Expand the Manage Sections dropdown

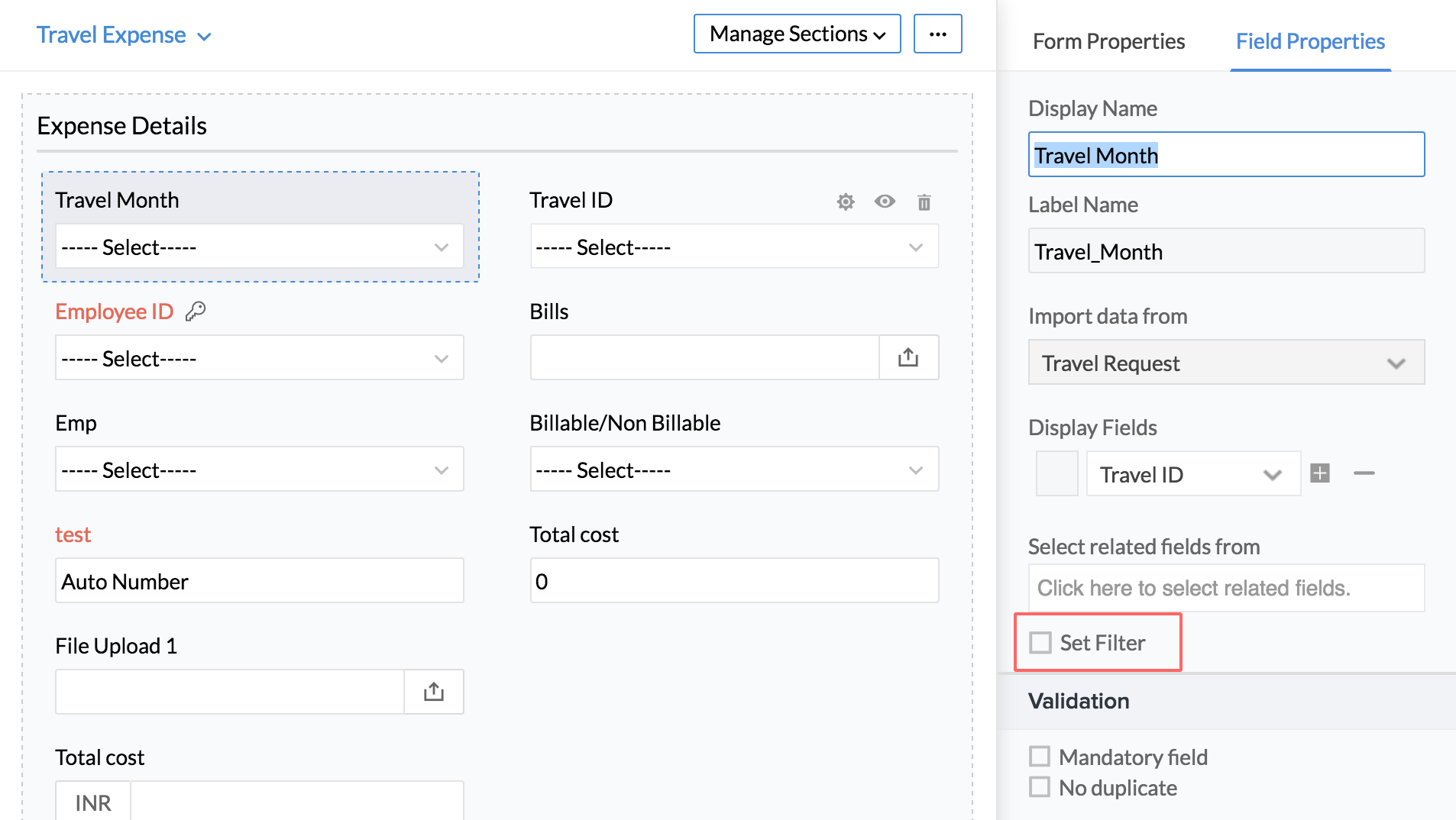tap(797, 34)
